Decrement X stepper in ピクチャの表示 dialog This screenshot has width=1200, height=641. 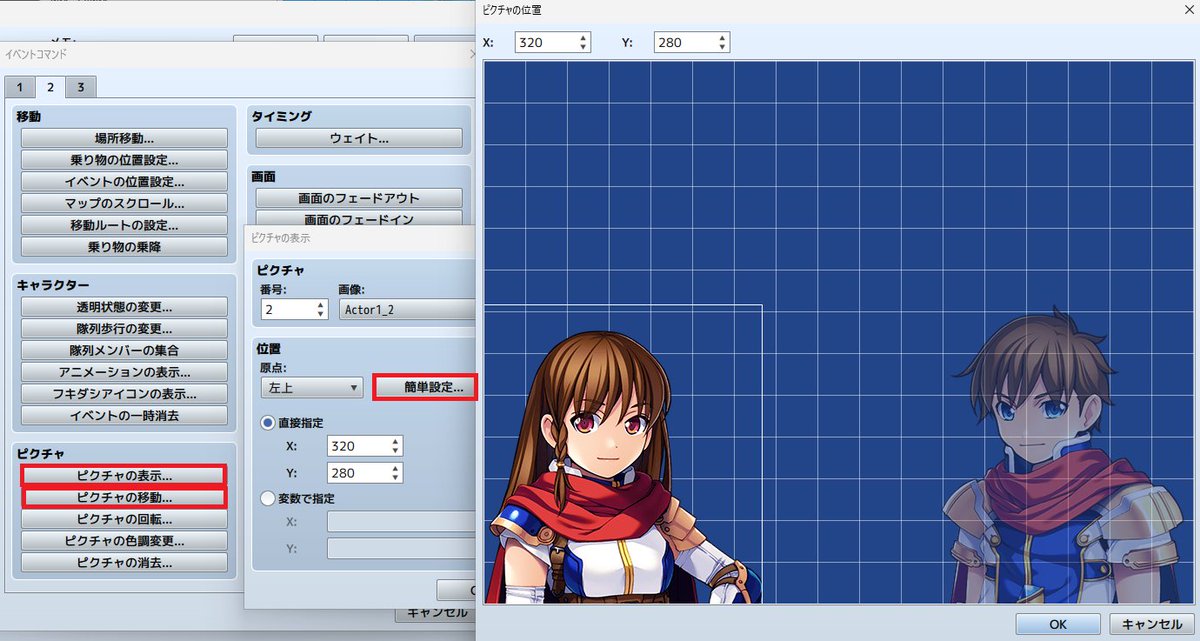(396, 451)
